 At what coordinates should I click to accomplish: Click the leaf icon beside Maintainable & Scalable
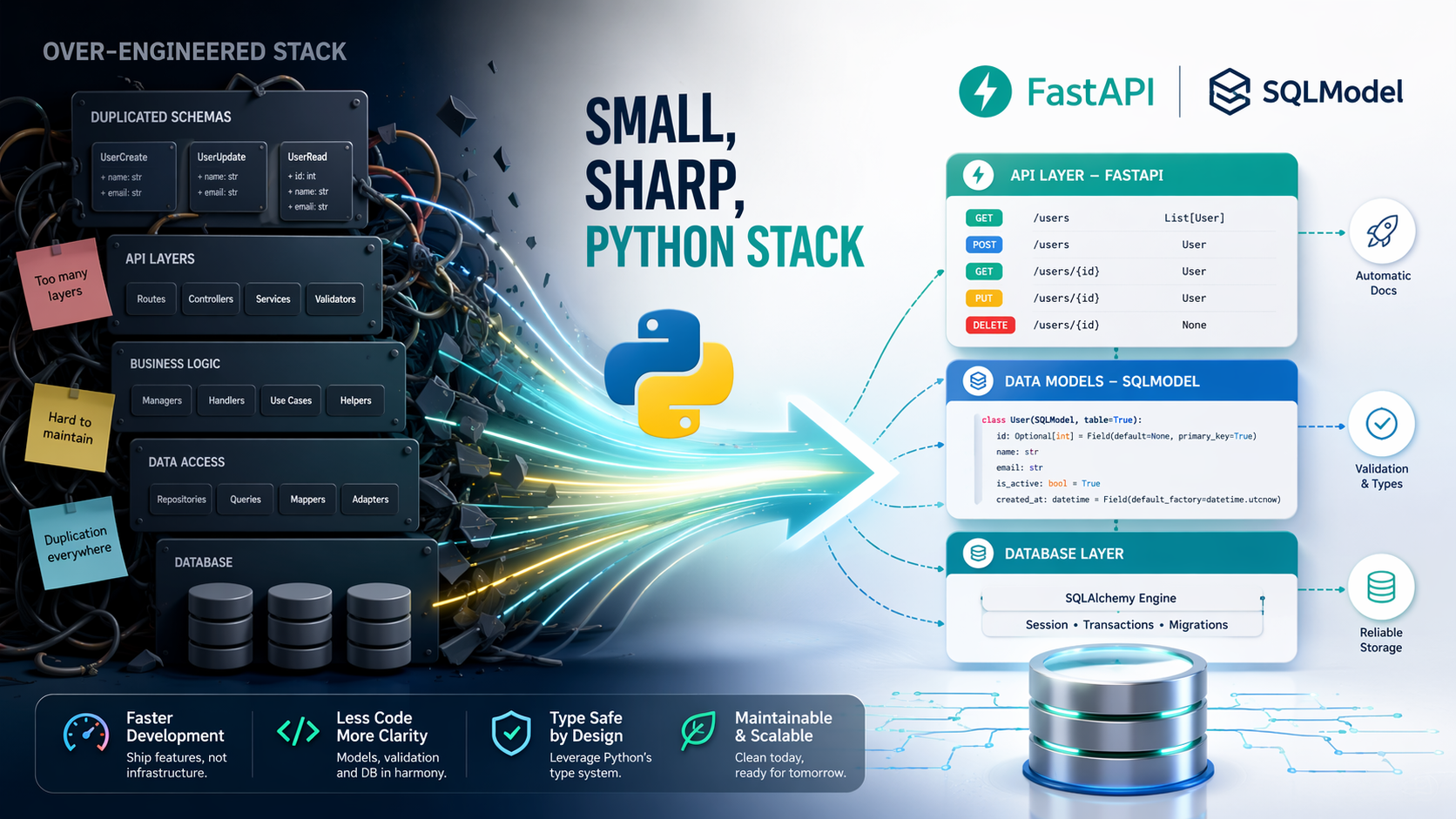[x=698, y=731]
